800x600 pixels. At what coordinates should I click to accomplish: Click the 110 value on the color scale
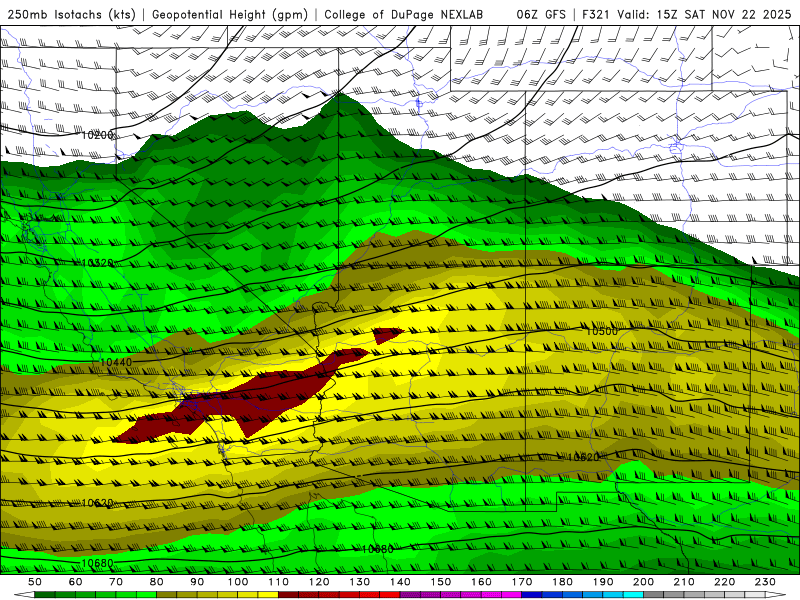tap(279, 582)
